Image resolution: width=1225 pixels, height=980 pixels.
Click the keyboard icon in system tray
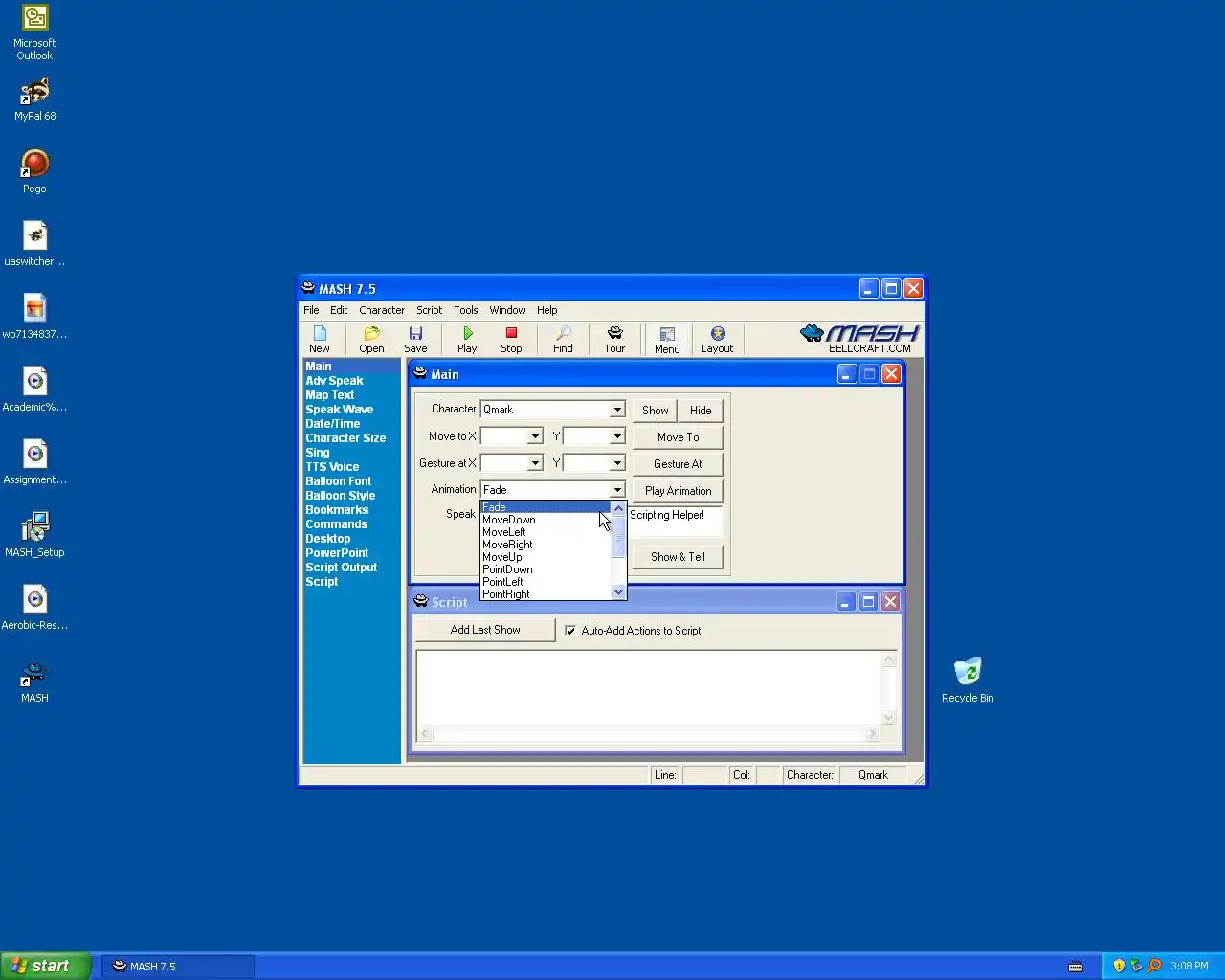click(x=1076, y=967)
